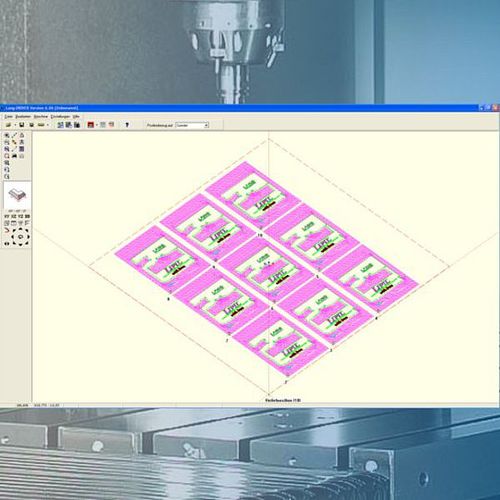Select the diagonal line tool in the palette's top row
The width and height of the screenshot is (500, 500).
14,135
